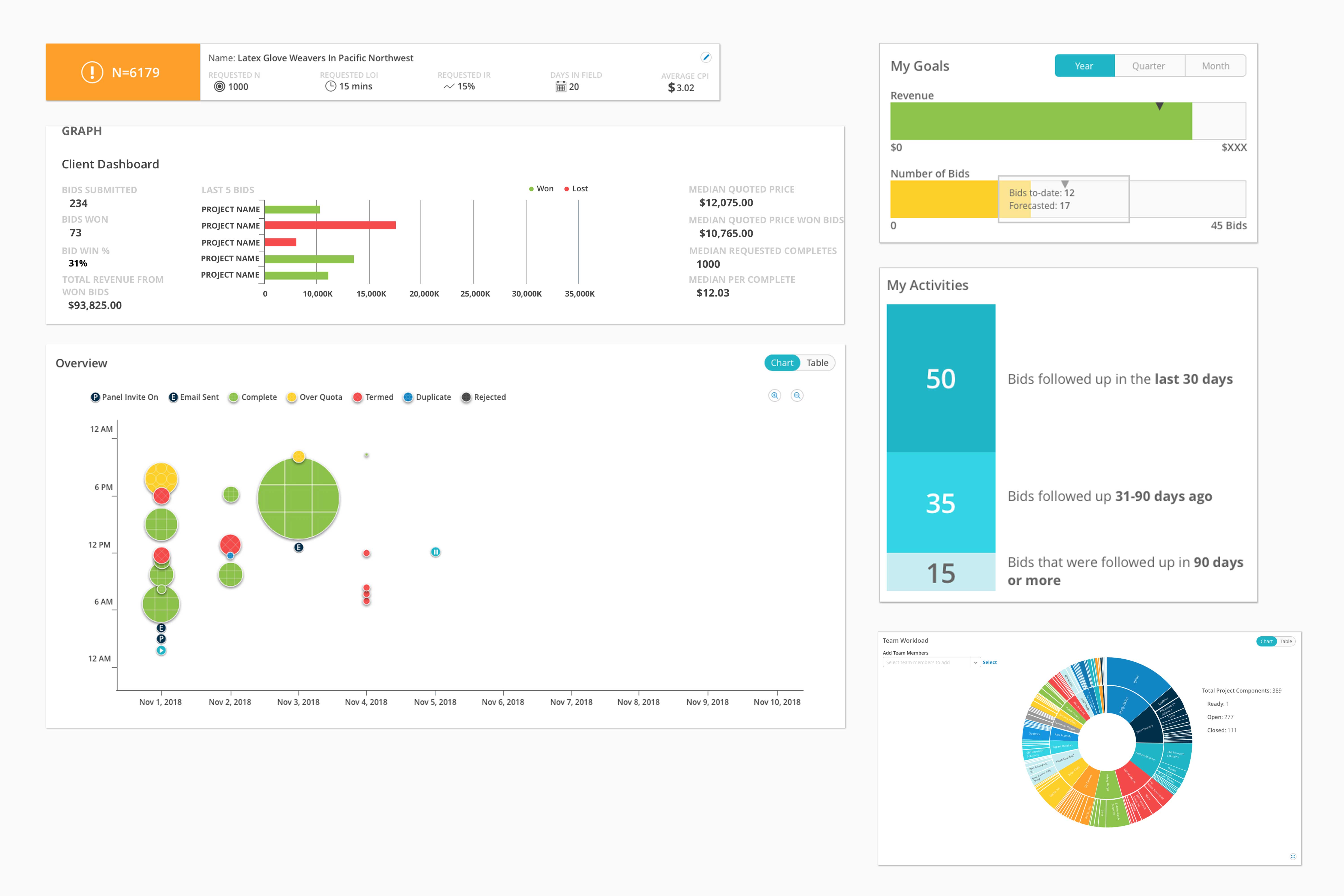The image size is (1344, 896).
Task: Switch My Goals to Year
Action: pyautogui.click(x=1084, y=66)
